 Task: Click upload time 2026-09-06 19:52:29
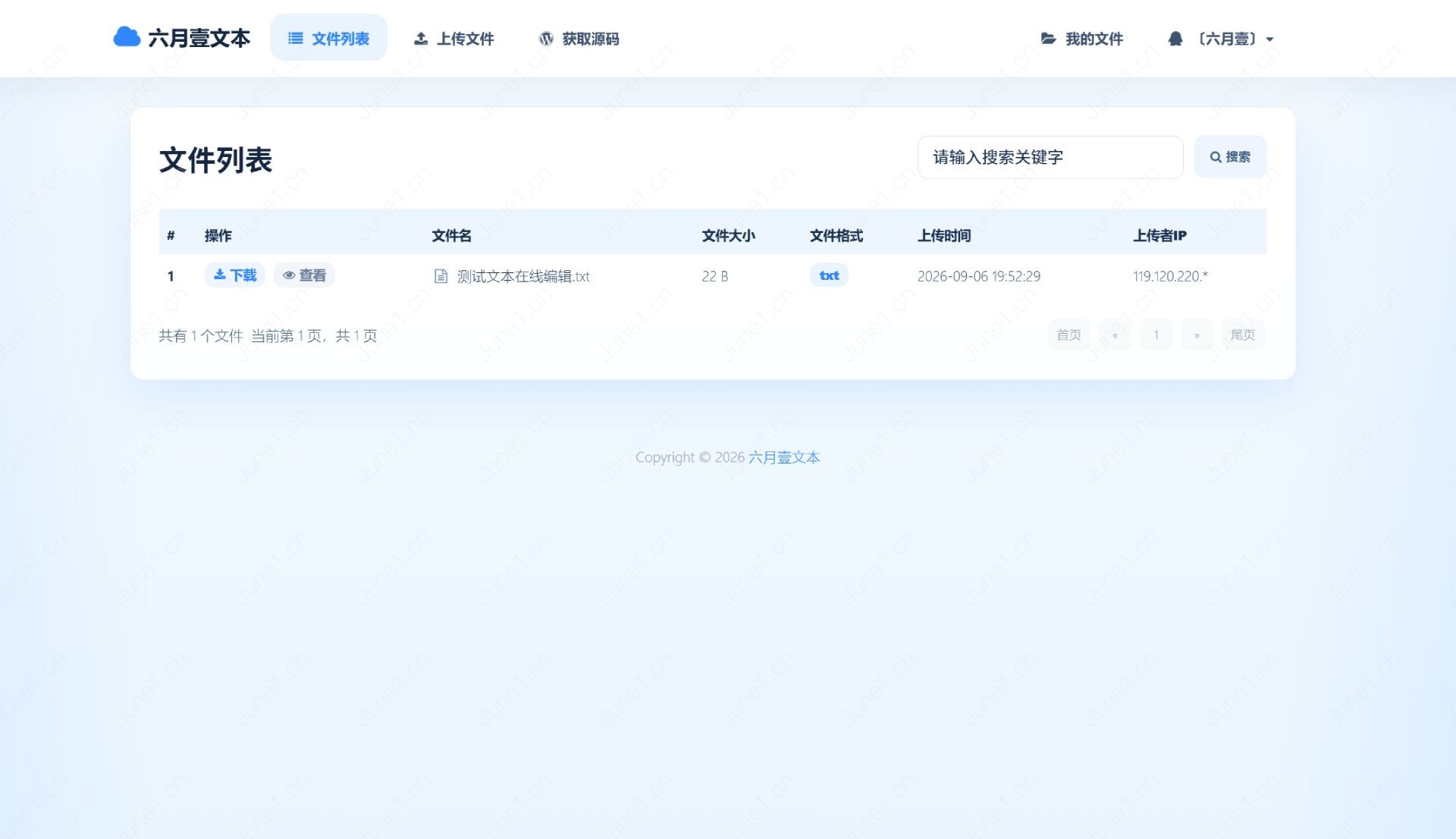(x=978, y=276)
